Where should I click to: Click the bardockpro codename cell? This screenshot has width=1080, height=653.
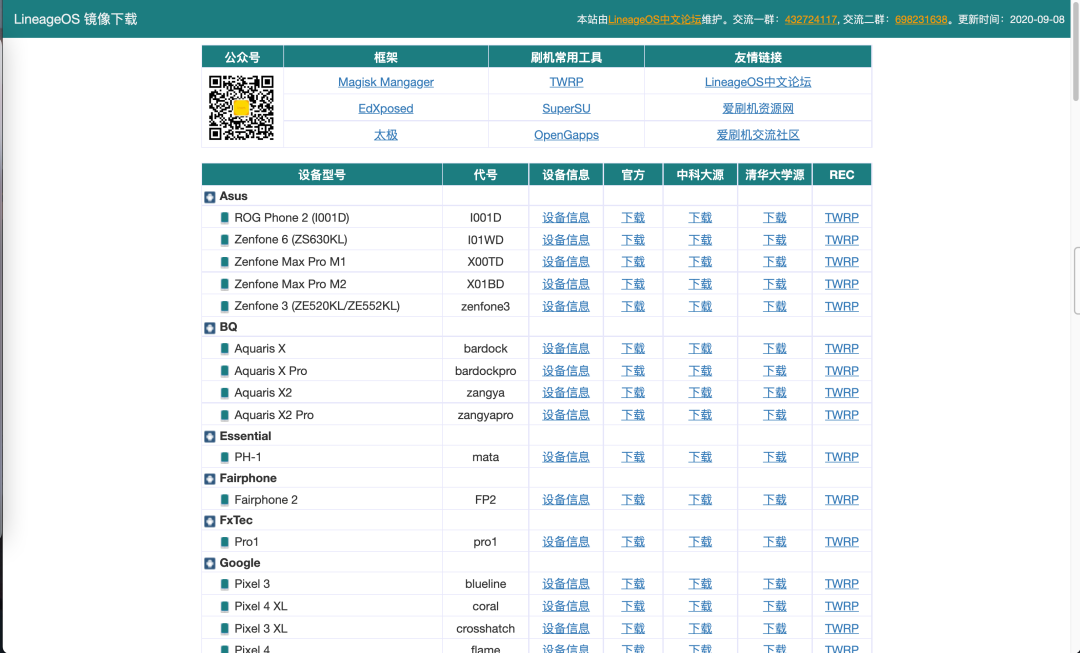click(x=486, y=371)
